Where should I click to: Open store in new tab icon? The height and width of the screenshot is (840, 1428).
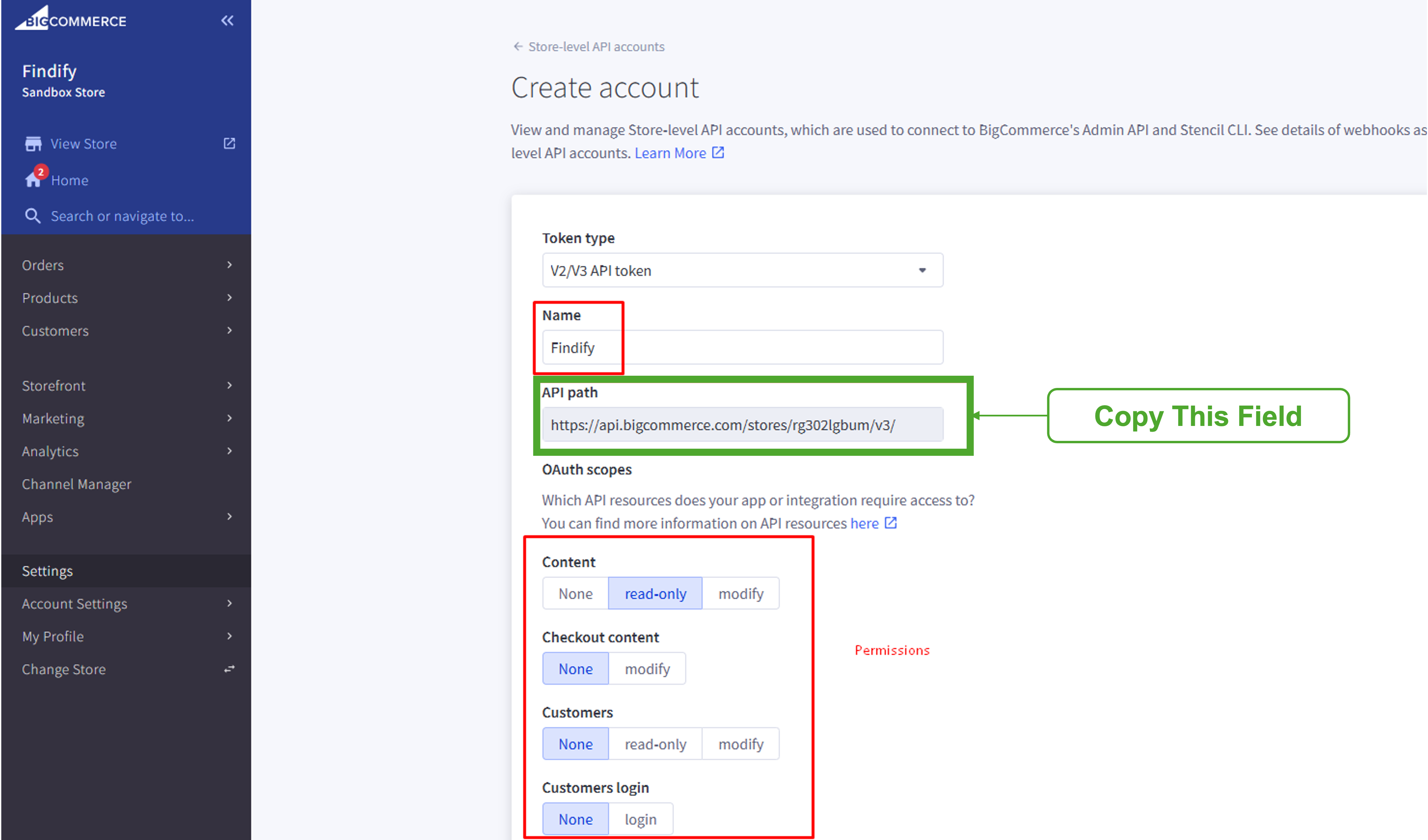pos(229,143)
